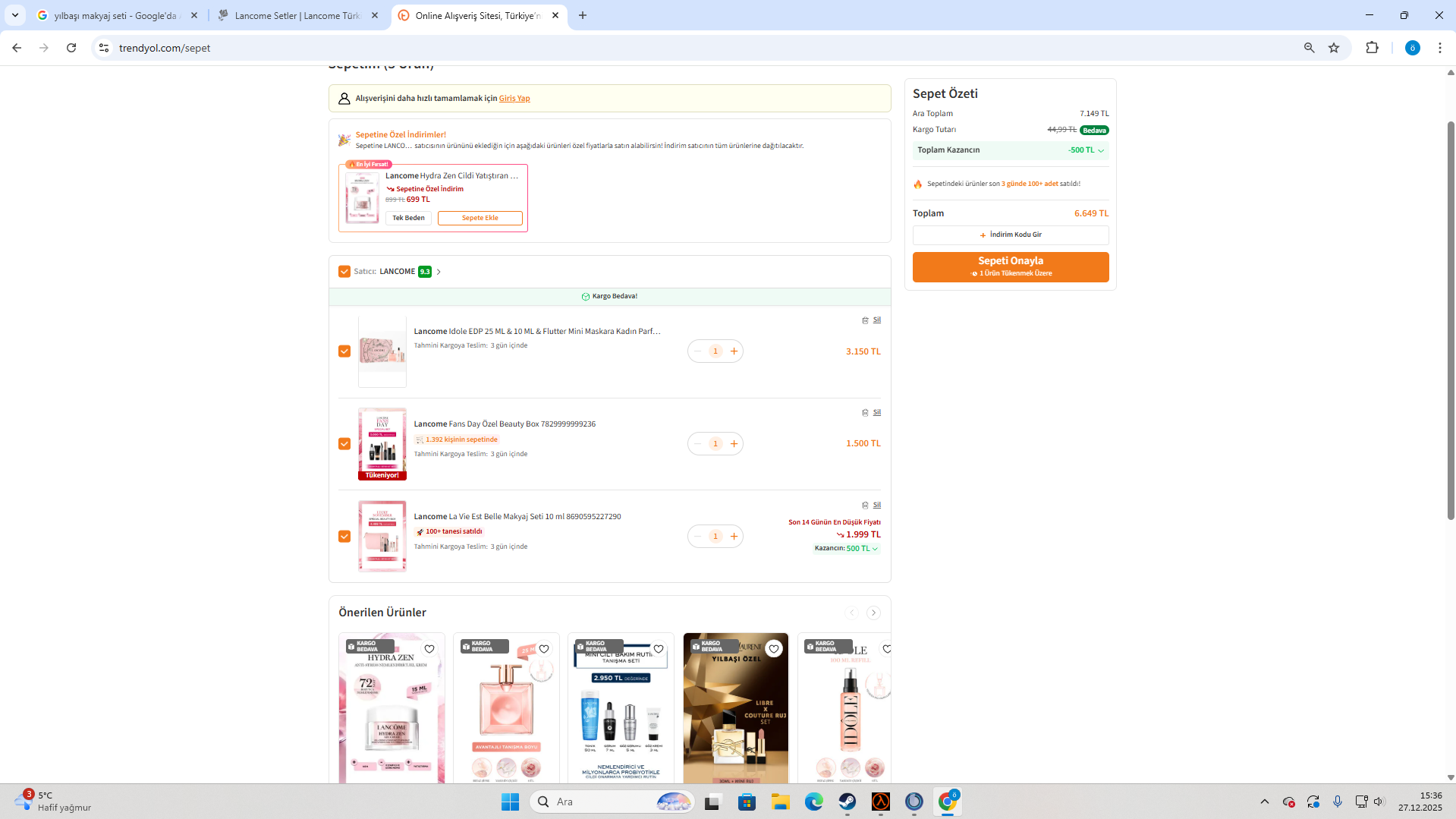Click the trendyol.com/sepet address bar
Screen dimensions: 1456x819
706,48
